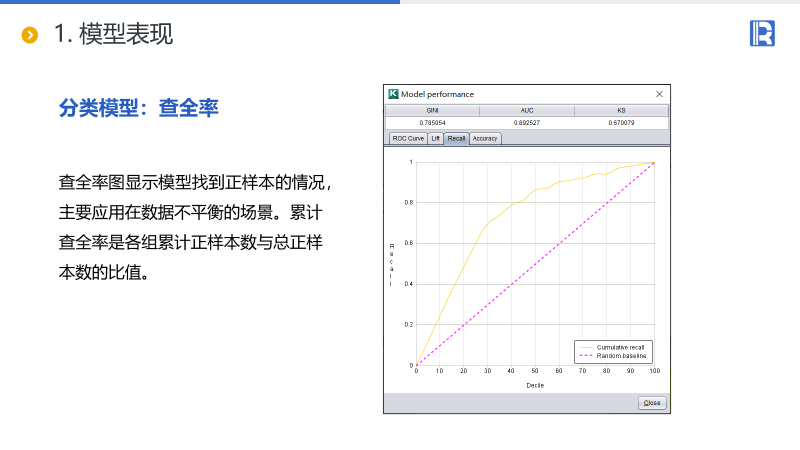Click the Random baseline legend entry

pyautogui.click(x=613, y=356)
